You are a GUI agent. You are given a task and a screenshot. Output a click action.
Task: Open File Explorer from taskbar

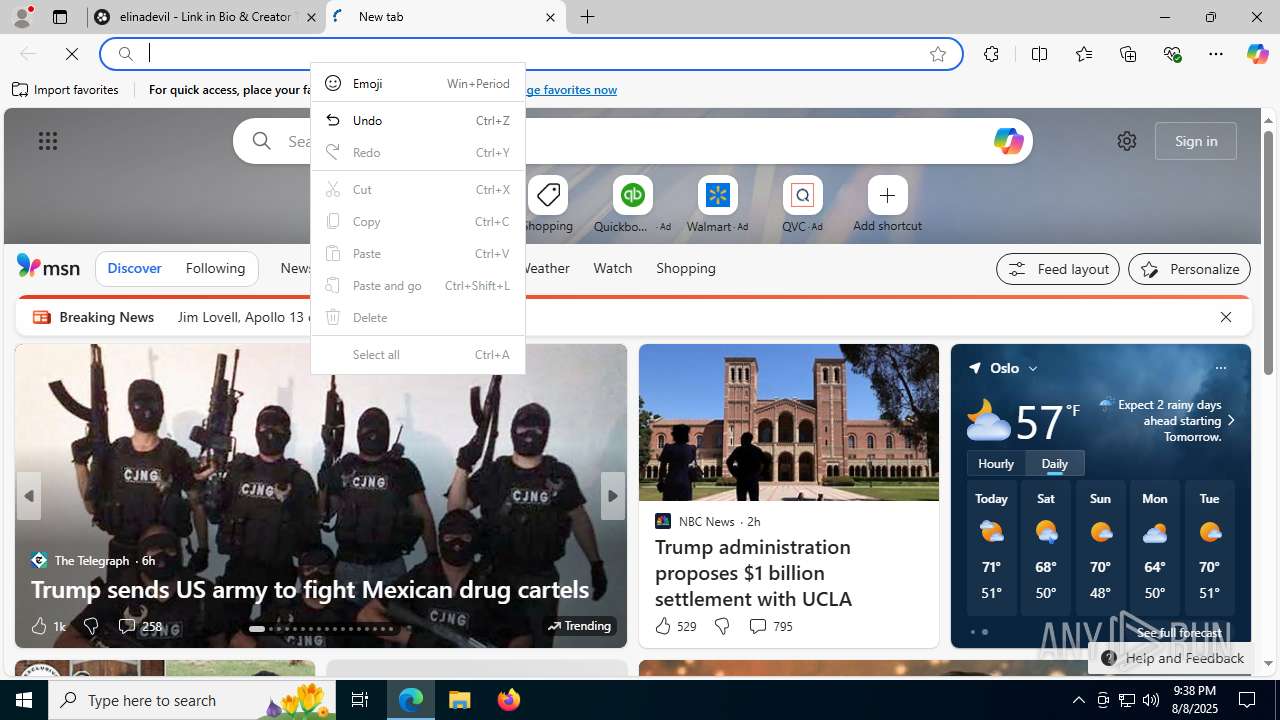pos(460,700)
